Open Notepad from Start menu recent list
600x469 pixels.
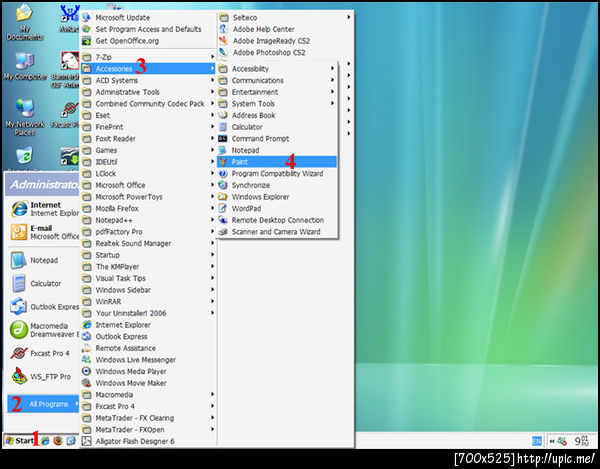click(43, 260)
